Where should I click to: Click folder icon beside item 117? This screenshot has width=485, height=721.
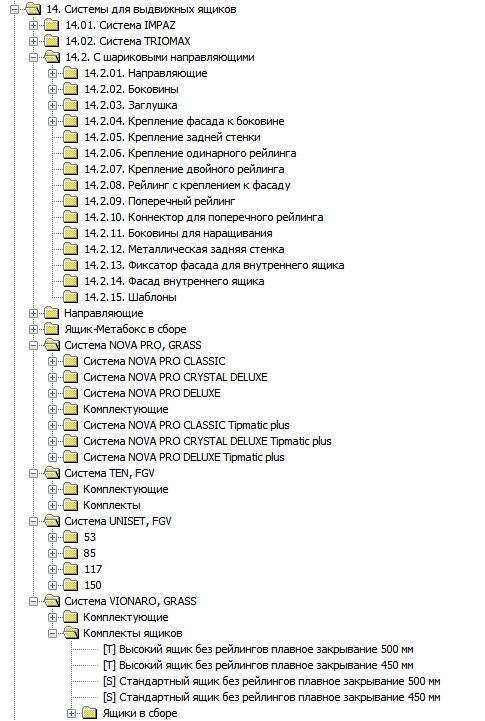pos(70,569)
